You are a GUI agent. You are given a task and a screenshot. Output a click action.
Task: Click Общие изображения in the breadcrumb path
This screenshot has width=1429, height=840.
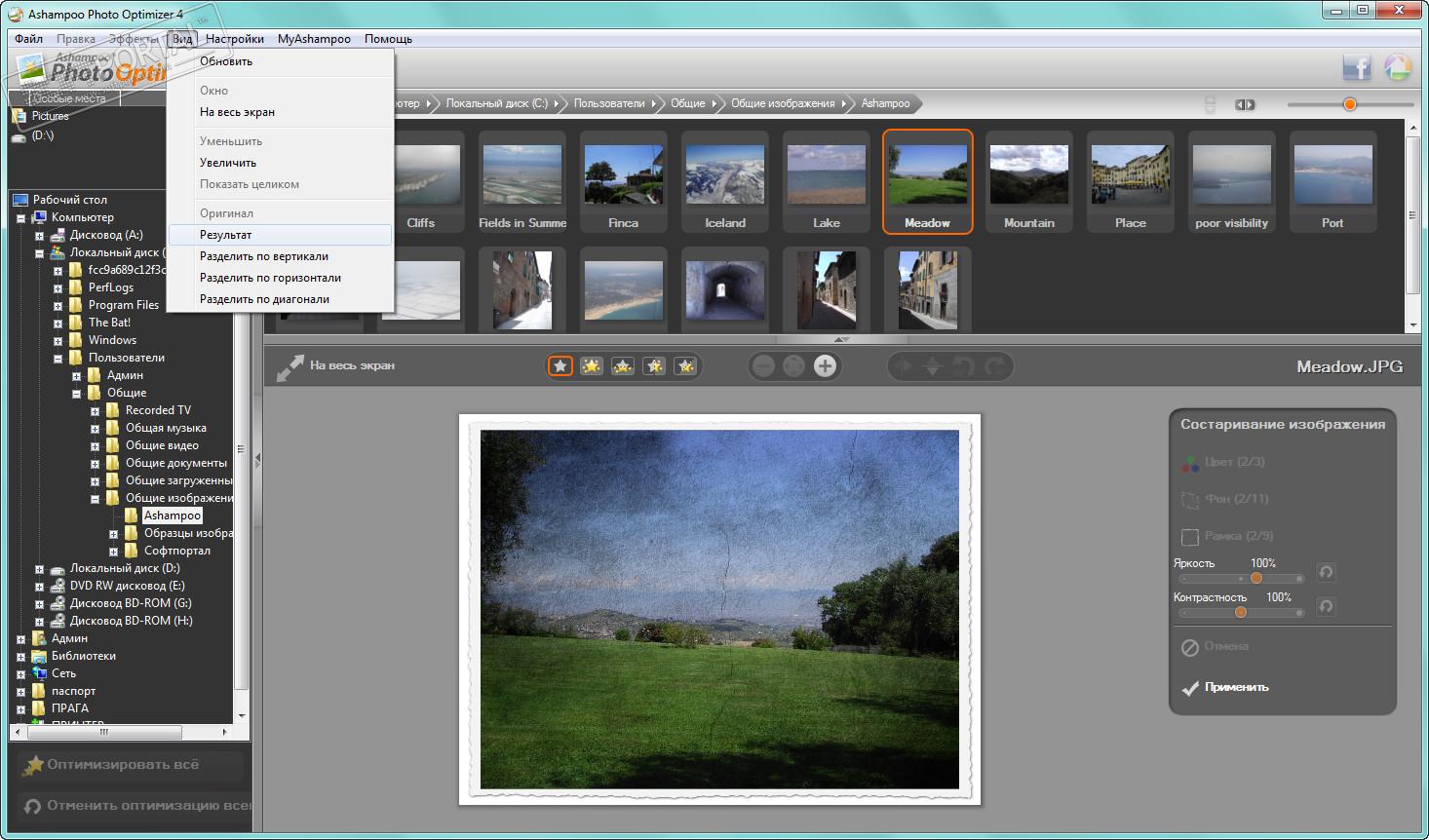click(x=783, y=103)
